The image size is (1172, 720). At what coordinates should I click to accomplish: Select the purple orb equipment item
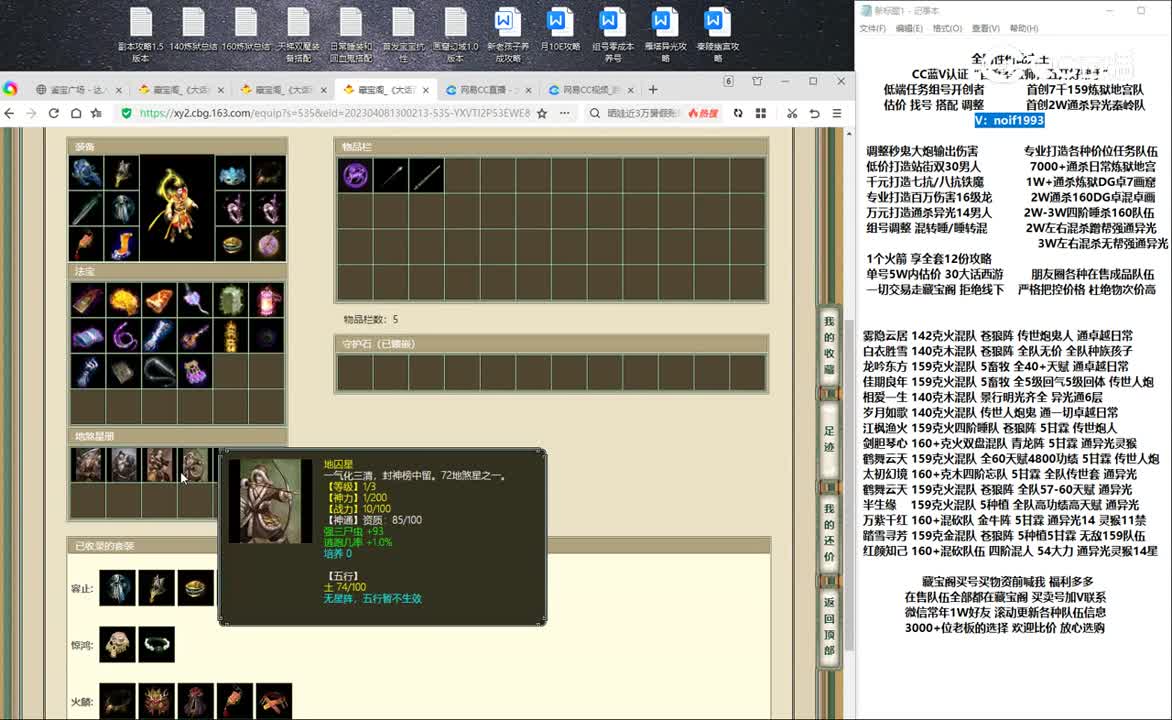pyautogui.click(x=268, y=244)
